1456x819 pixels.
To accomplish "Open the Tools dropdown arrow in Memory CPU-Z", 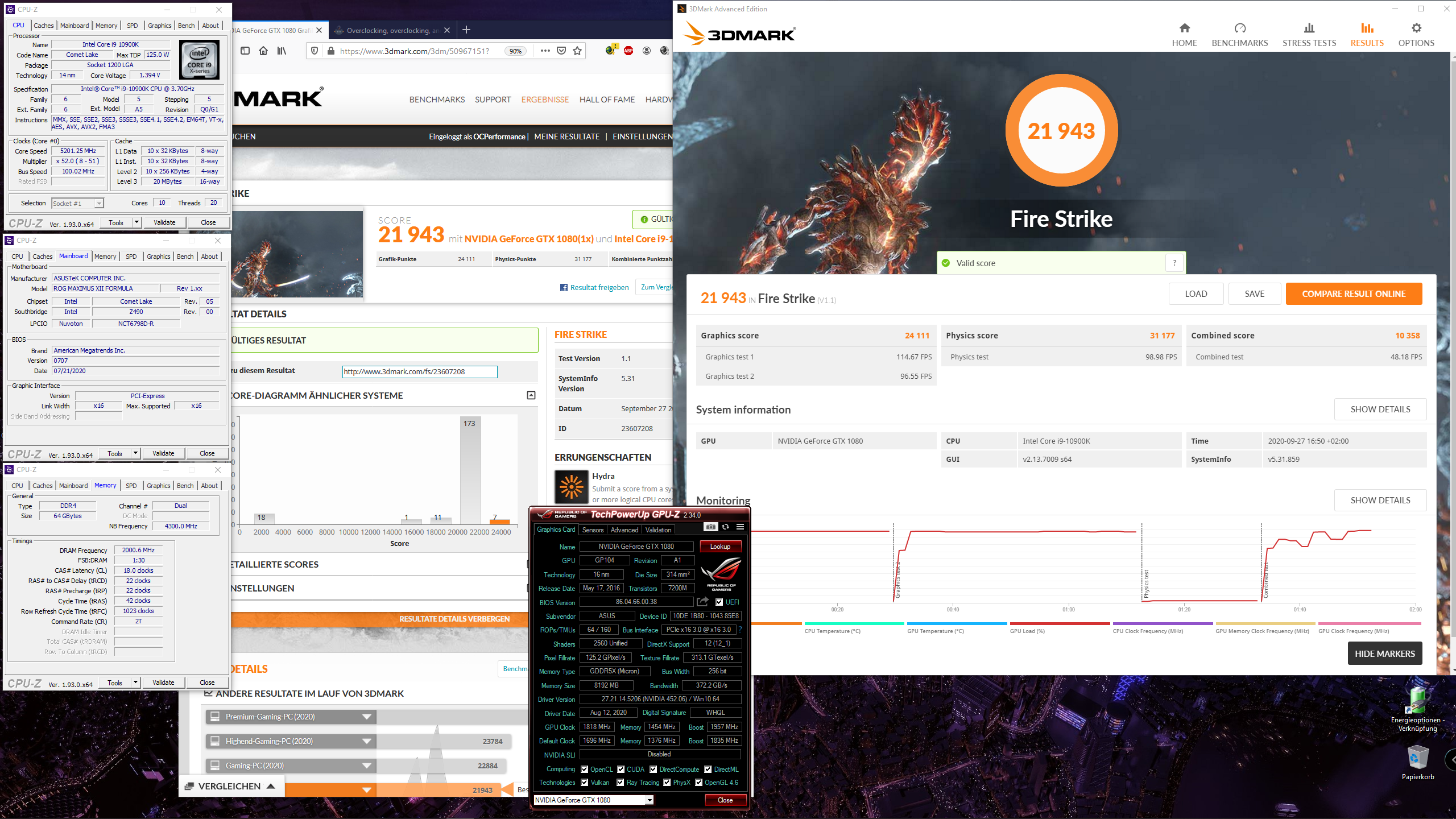I will pos(135,682).
